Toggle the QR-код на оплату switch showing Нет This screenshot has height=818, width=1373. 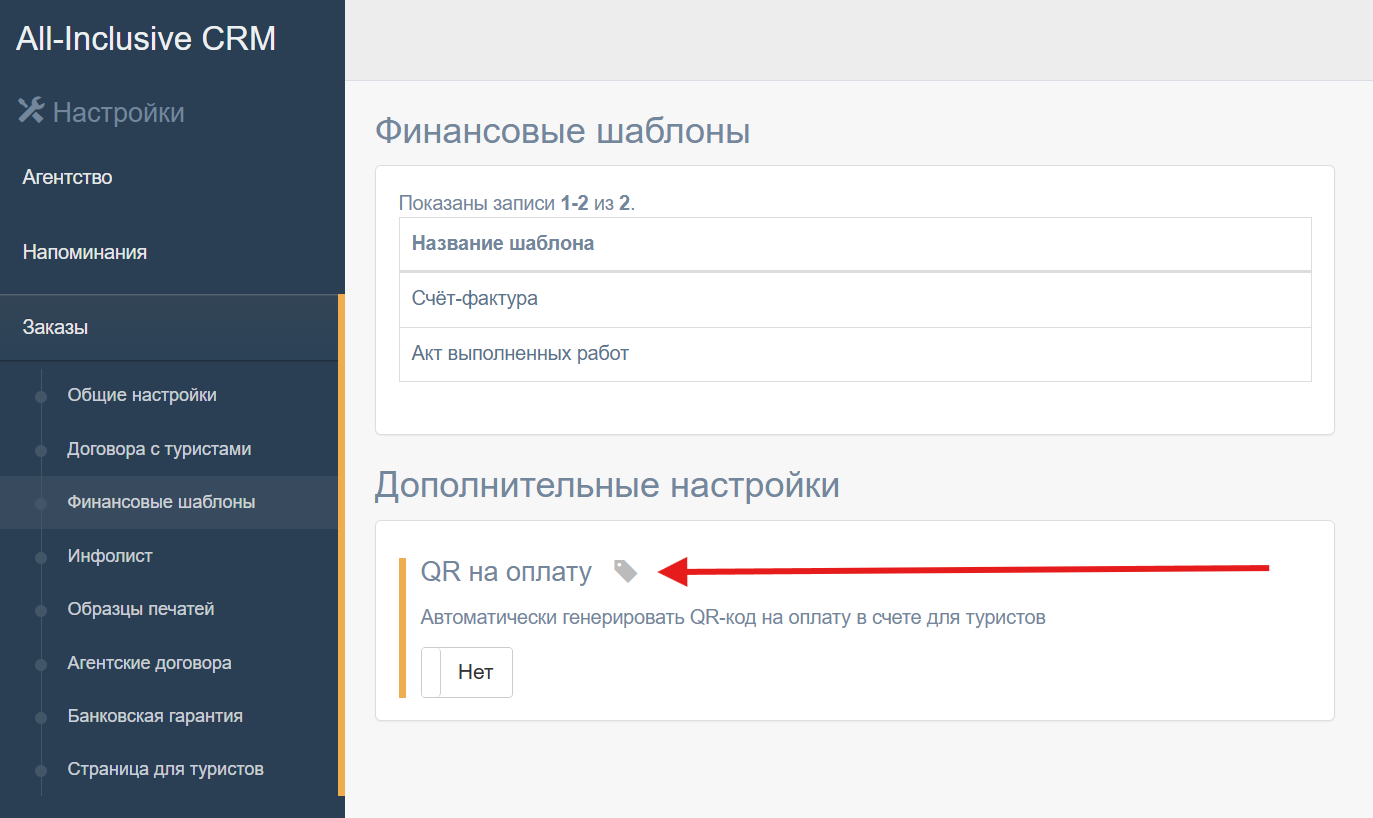coord(467,672)
